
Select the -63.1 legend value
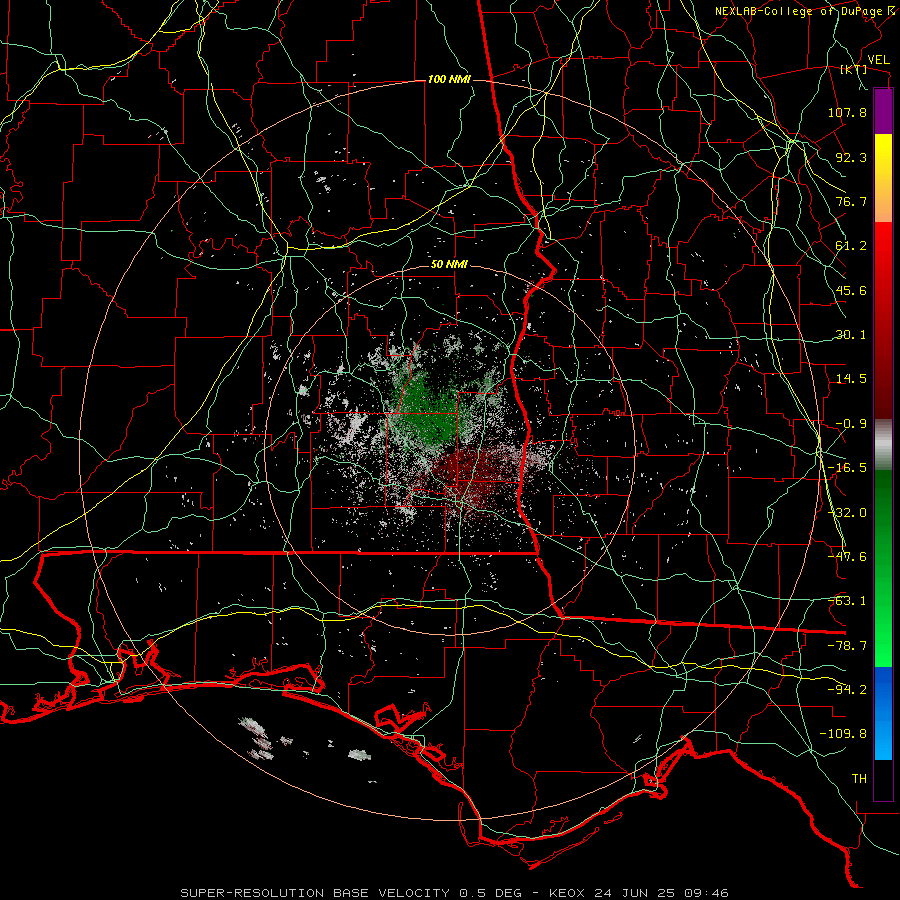tap(847, 601)
